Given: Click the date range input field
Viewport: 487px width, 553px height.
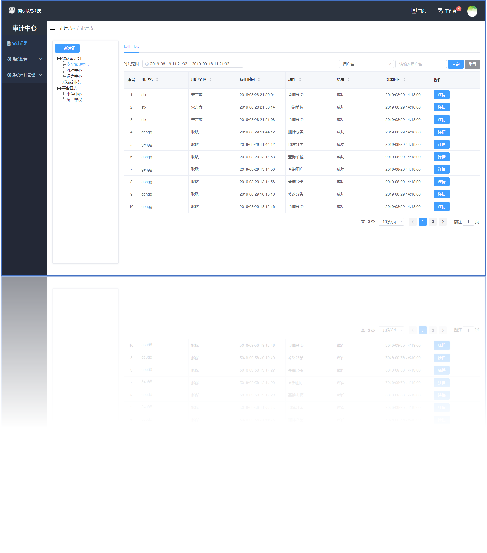Looking at the screenshot, I should click(193, 64).
